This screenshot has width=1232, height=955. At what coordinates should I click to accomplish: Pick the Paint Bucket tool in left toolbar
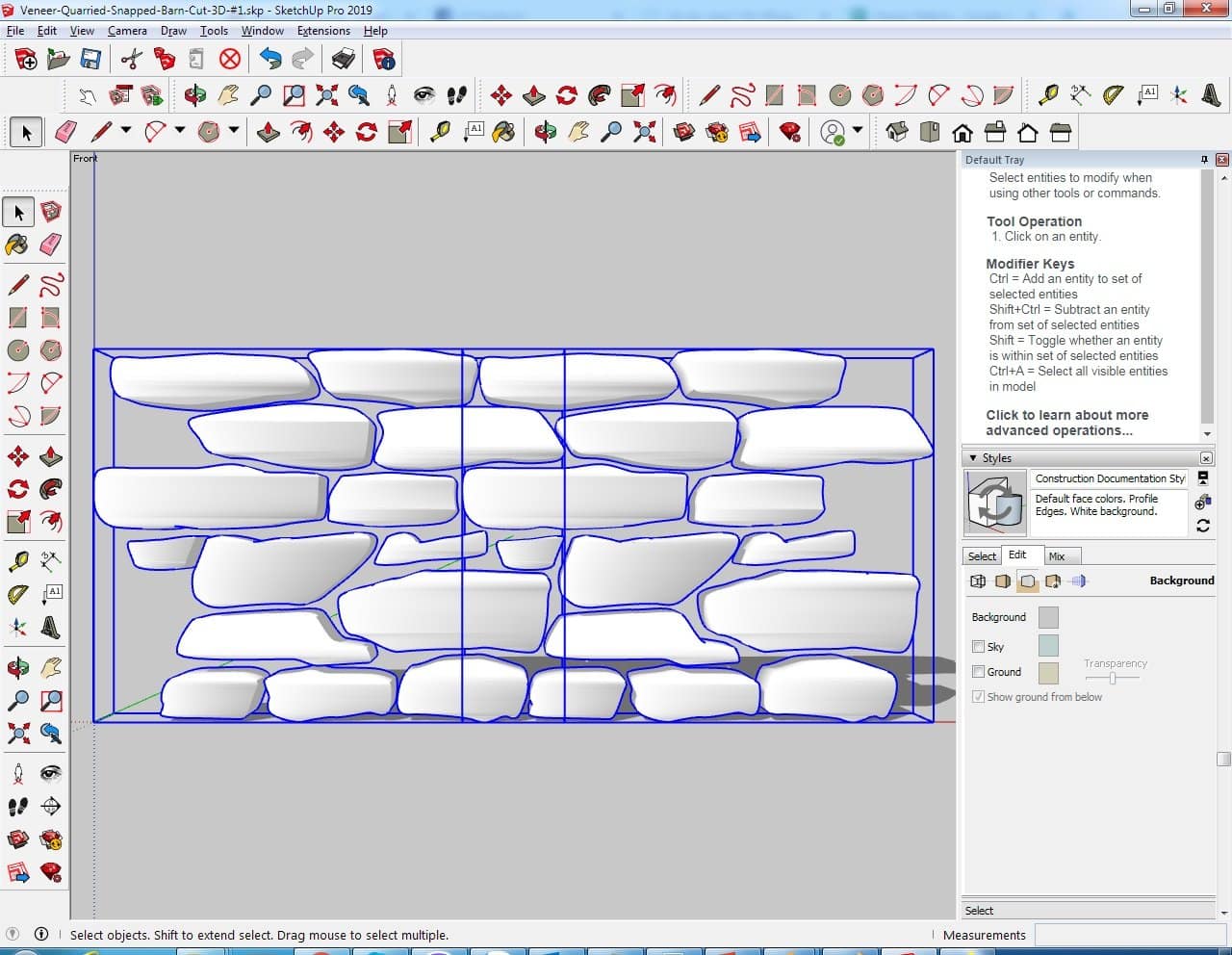[17, 245]
